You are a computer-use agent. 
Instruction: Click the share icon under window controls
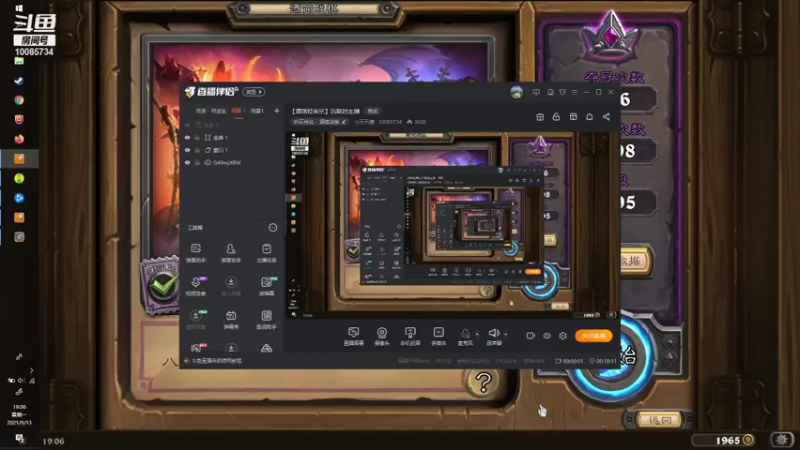[x=606, y=117]
